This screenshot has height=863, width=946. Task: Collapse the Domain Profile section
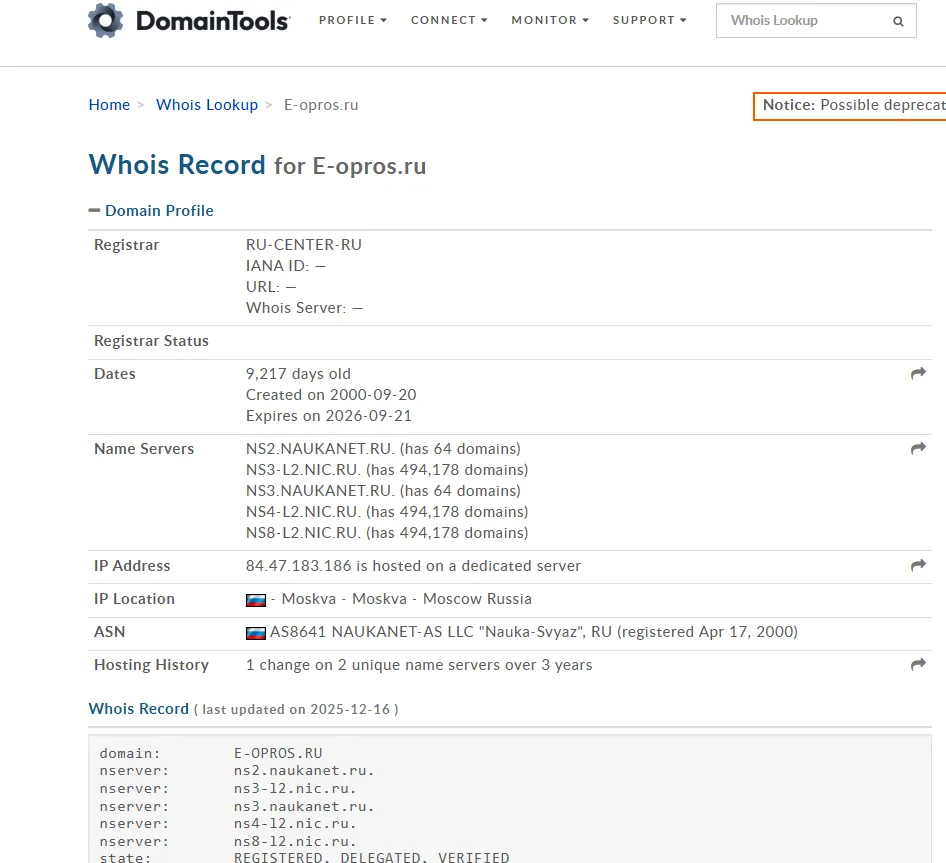[x=94, y=211]
